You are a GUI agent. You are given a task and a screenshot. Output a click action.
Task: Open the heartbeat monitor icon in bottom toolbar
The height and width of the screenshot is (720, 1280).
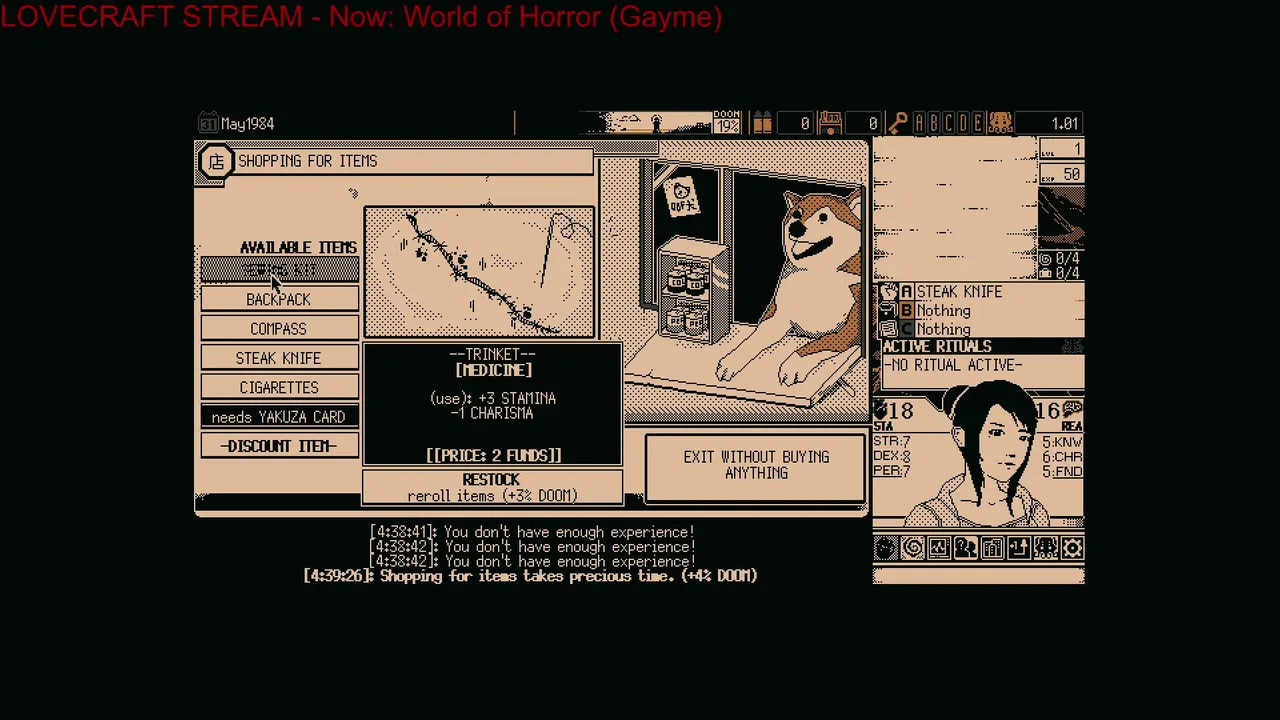point(939,548)
